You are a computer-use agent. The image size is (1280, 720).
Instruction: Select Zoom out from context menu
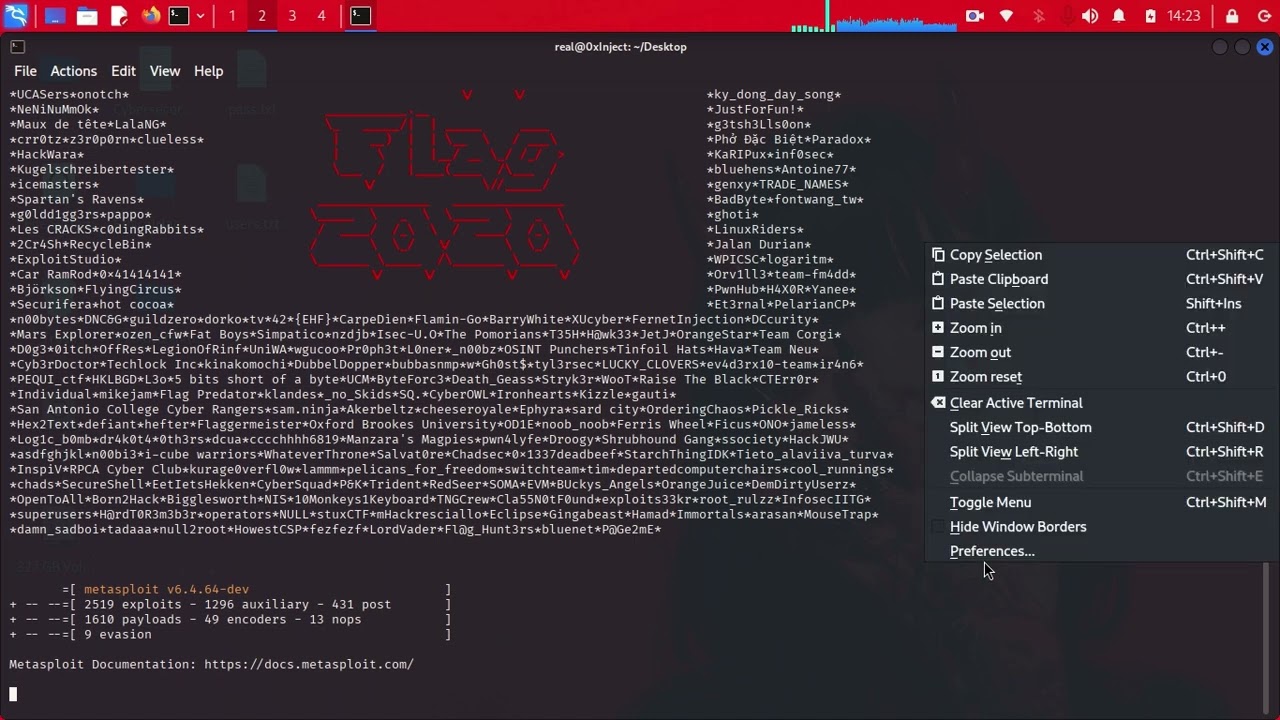[1099, 352]
